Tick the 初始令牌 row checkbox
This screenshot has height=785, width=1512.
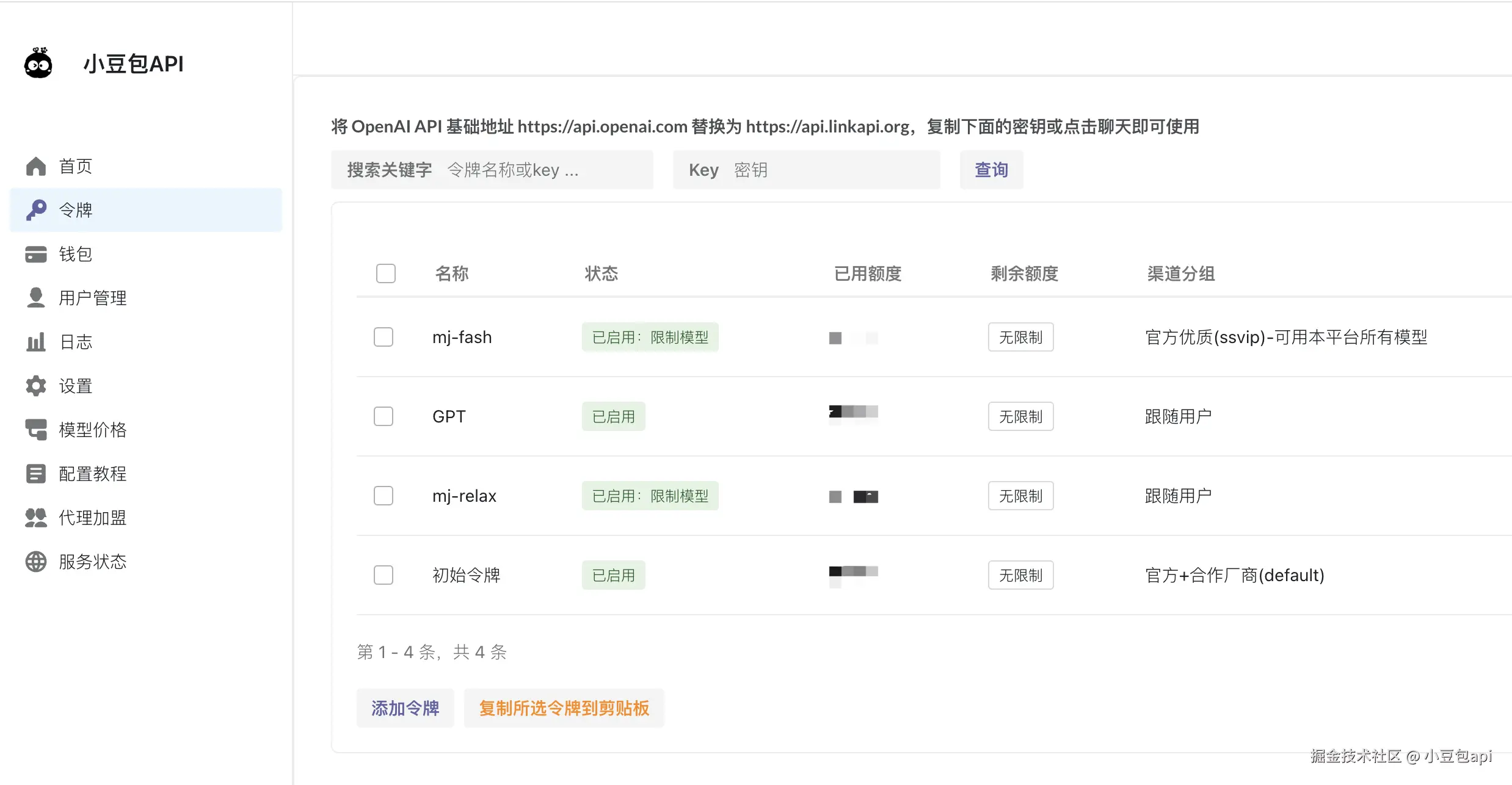tap(383, 575)
